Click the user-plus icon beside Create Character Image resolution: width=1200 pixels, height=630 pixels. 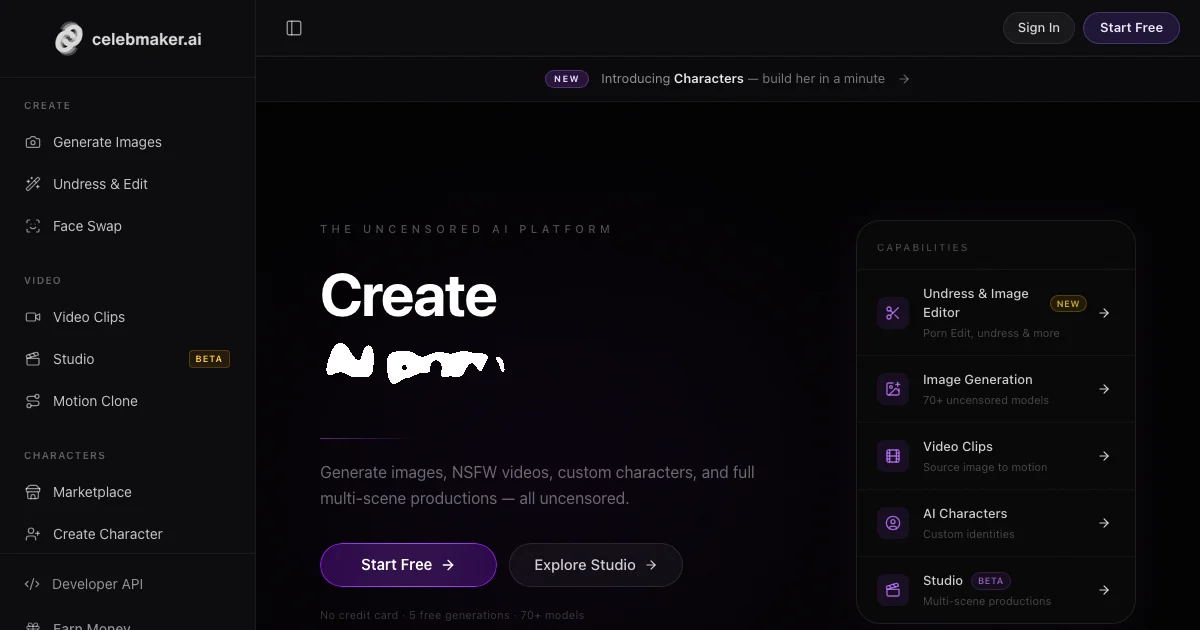pyautogui.click(x=33, y=534)
